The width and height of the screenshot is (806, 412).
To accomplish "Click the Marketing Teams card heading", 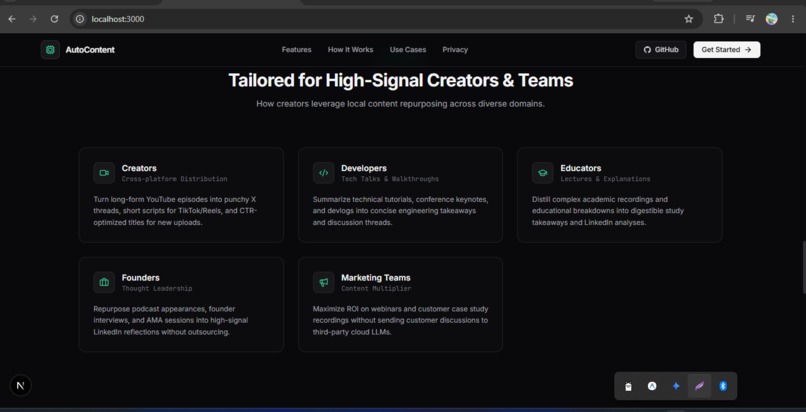I will point(376,278).
